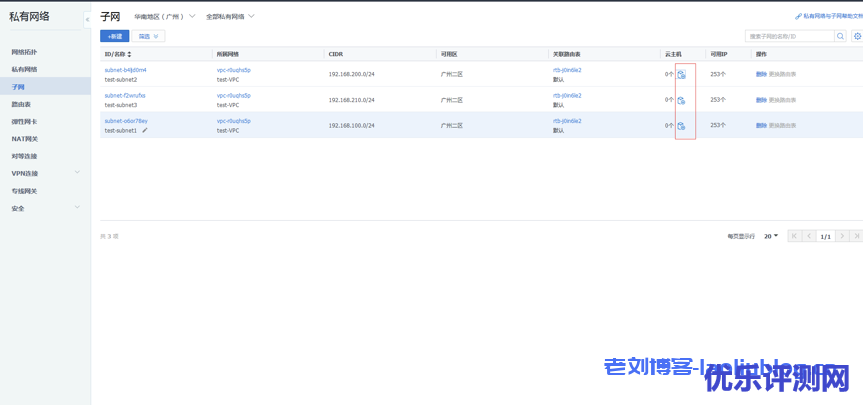Select NAT网关 in the sidebar
The height and width of the screenshot is (405, 863).
coord(25,139)
